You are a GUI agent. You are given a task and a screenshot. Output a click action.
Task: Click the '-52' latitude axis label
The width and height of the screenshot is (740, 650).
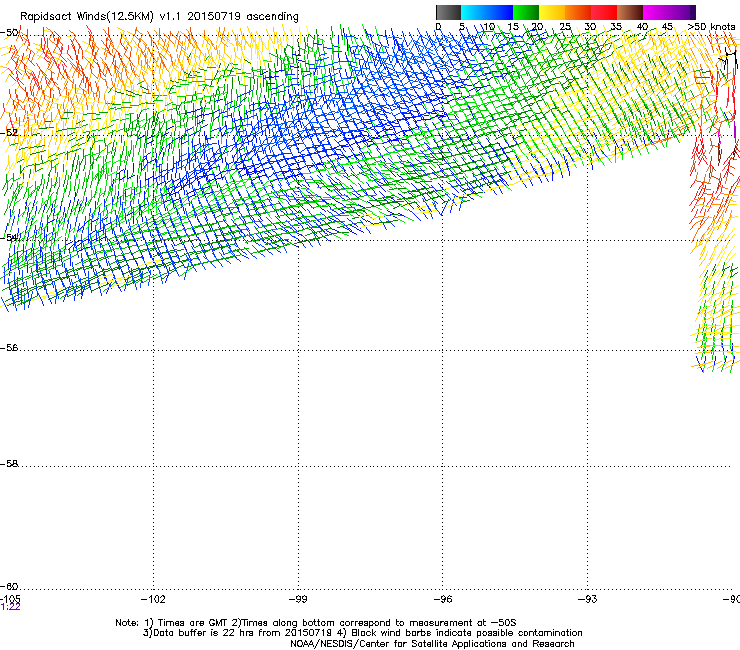coord(9,133)
